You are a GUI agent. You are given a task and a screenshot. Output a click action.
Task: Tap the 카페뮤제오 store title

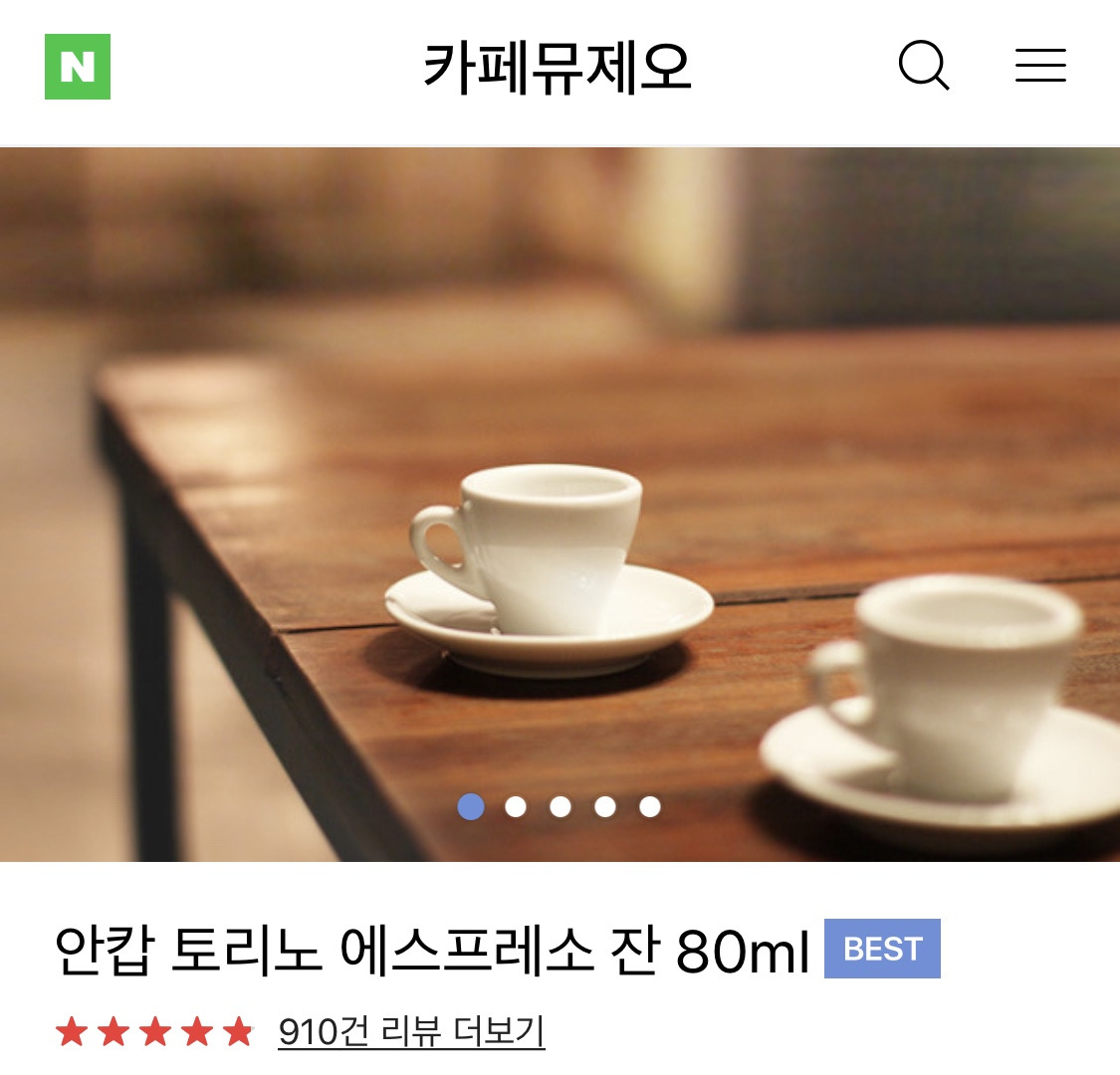coord(558,67)
